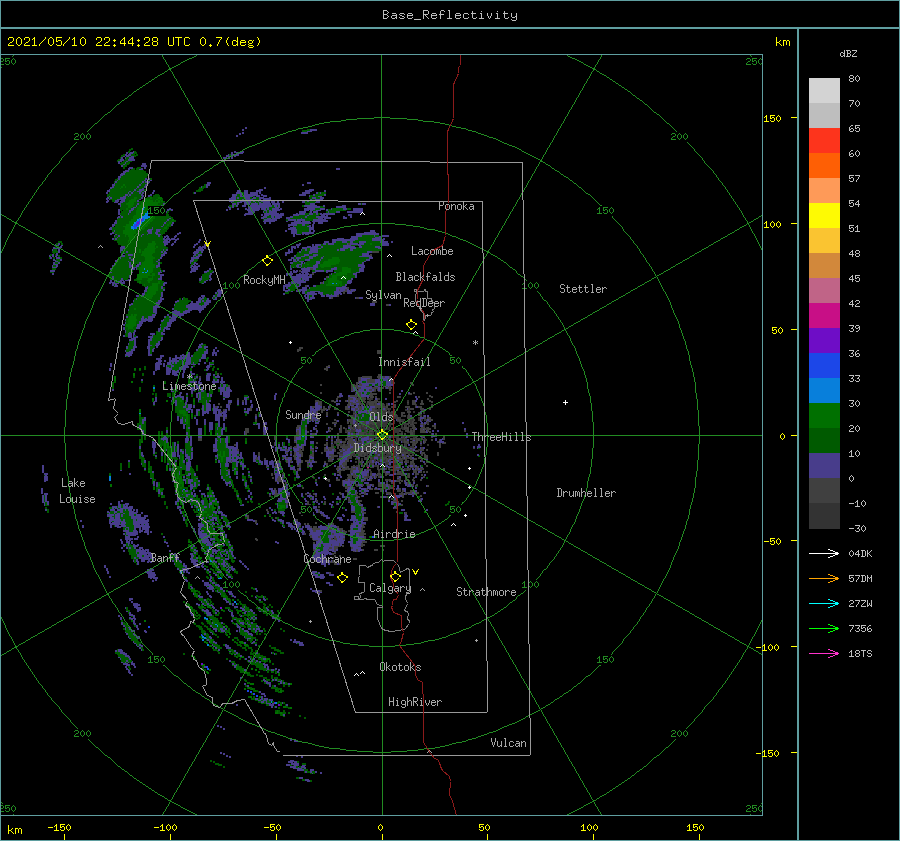The width and height of the screenshot is (900, 841).
Task: Click the Limestone label
Action: (189, 386)
